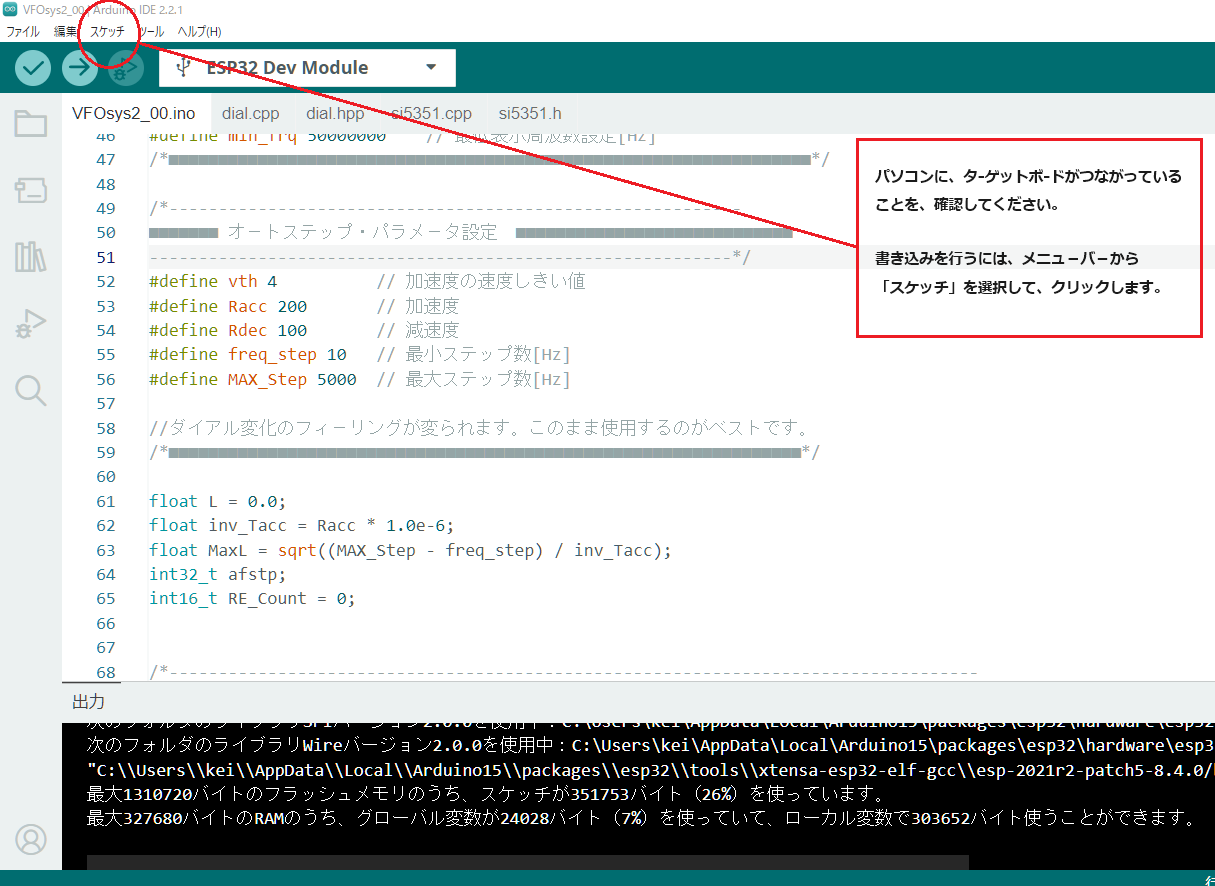Open the Library Manager books icon
The height and width of the screenshot is (886, 1215).
coord(31,257)
